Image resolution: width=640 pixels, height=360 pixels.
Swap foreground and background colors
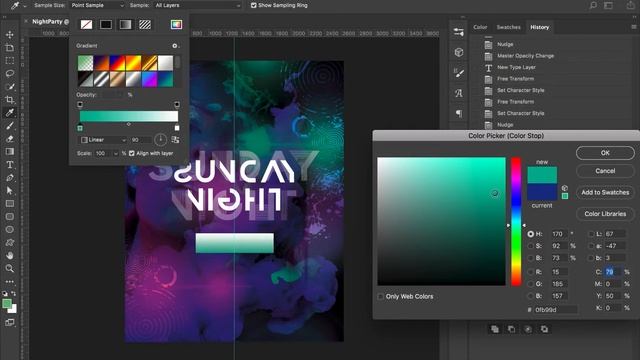click(x=14, y=293)
